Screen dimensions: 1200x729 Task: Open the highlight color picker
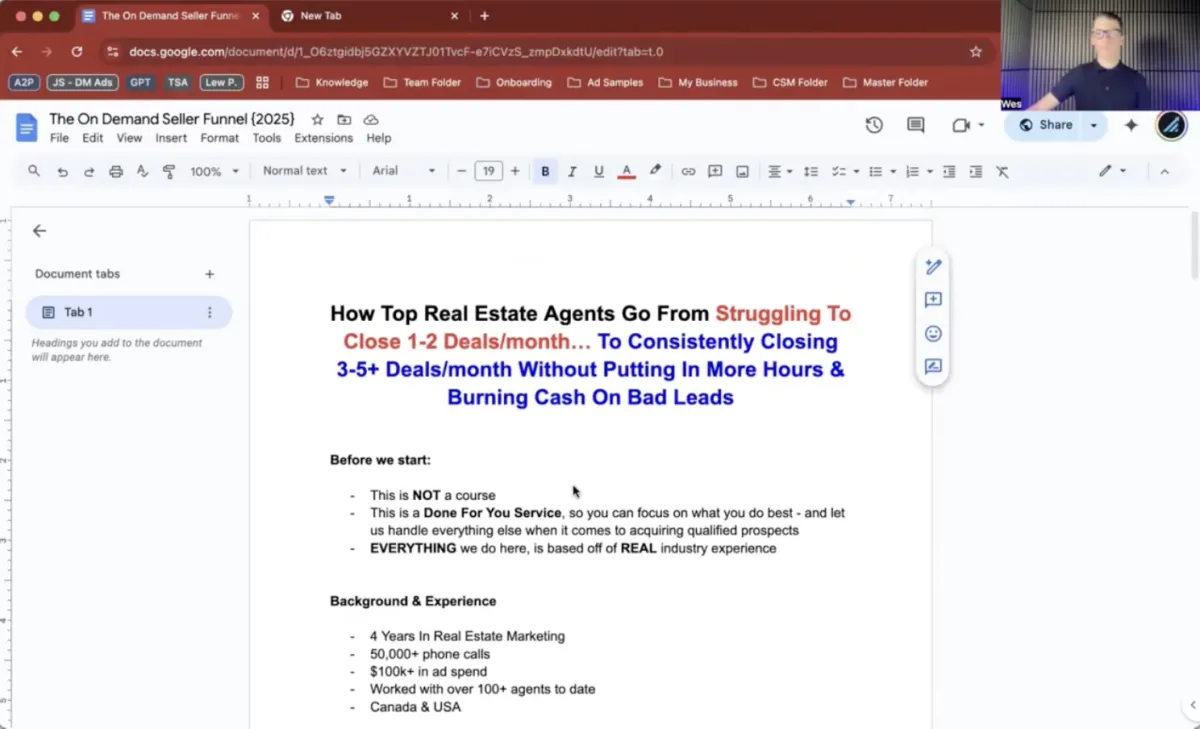[x=655, y=171]
